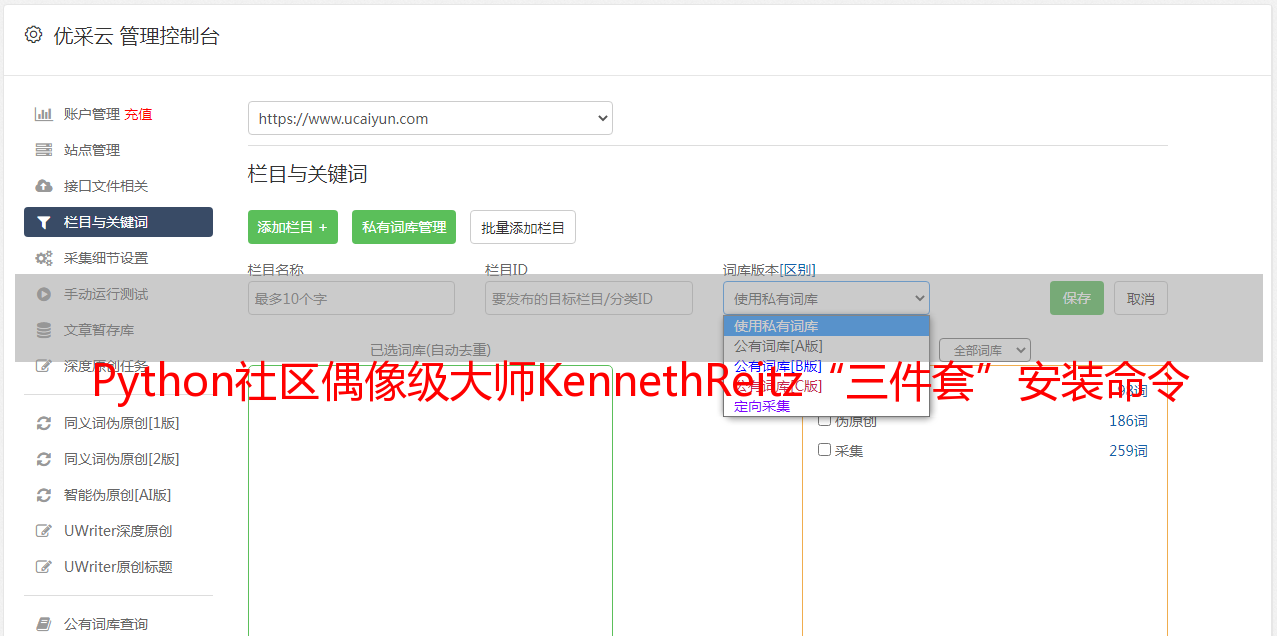This screenshot has height=636, width=1277.
Task: Check the 伪原创 checkbox
Action: [825, 420]
